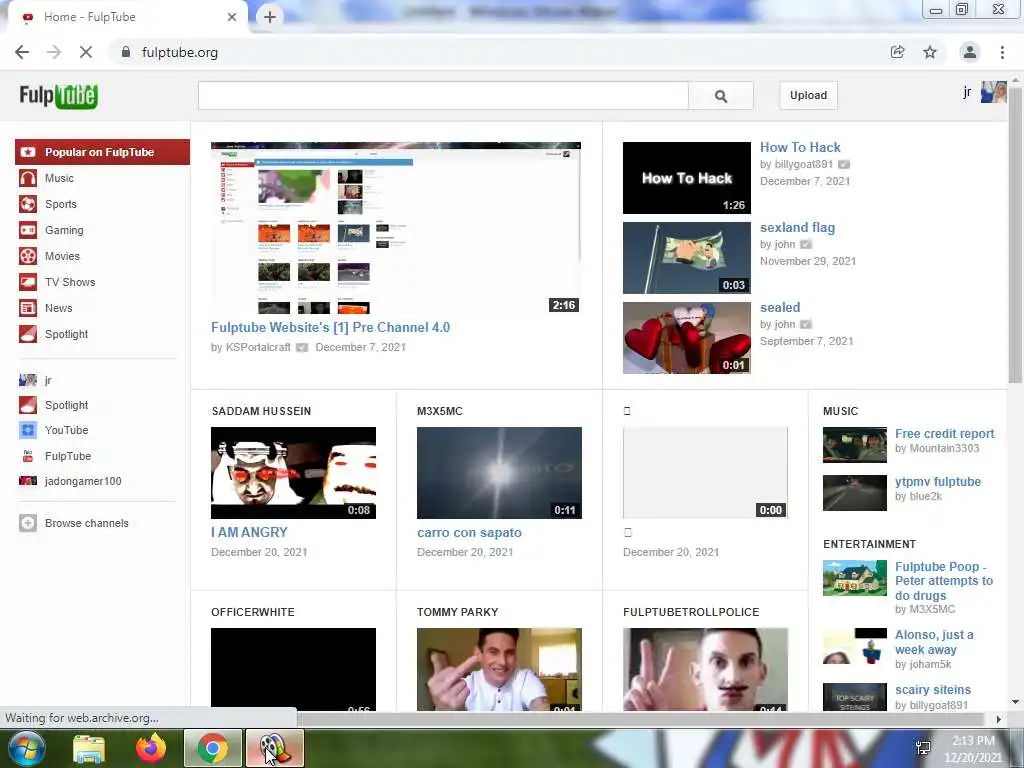Go back with the browser back arrow
Screen dimensions: 1024x768
point(22,52)
